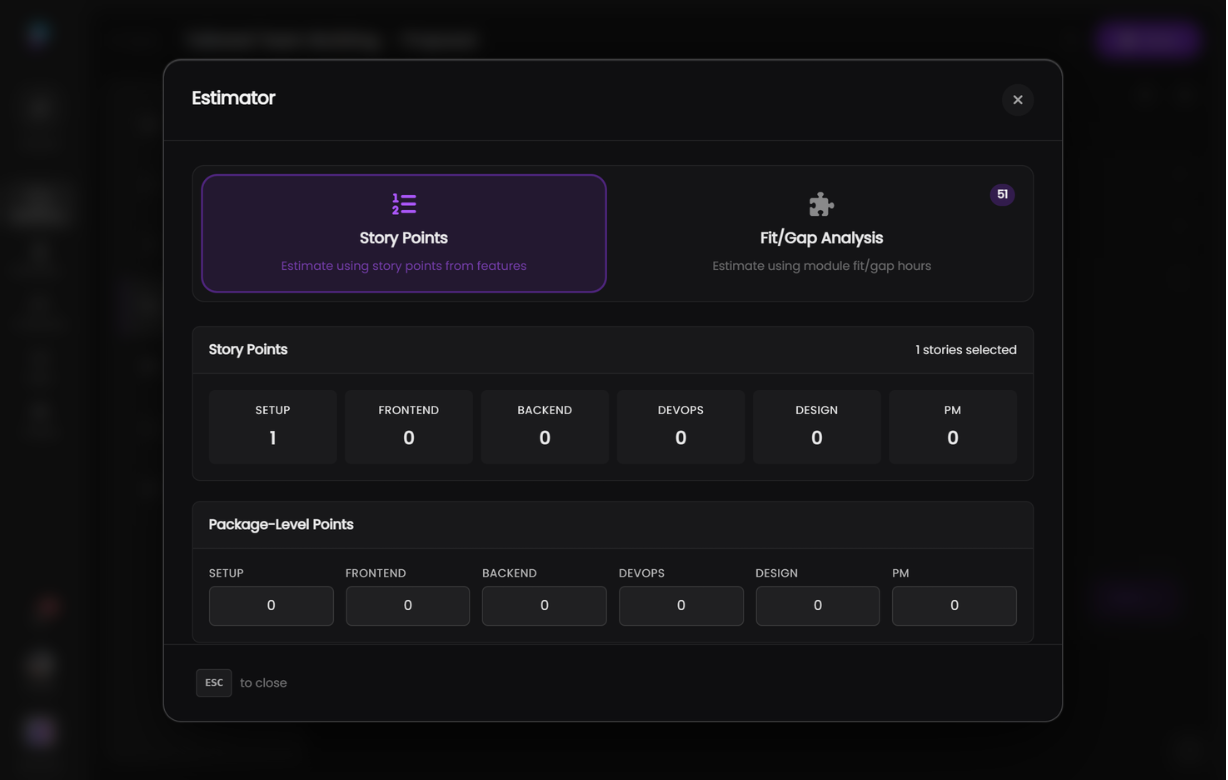
Task: Click the red icon in the lower sidebar
Action: coord(40,608)
